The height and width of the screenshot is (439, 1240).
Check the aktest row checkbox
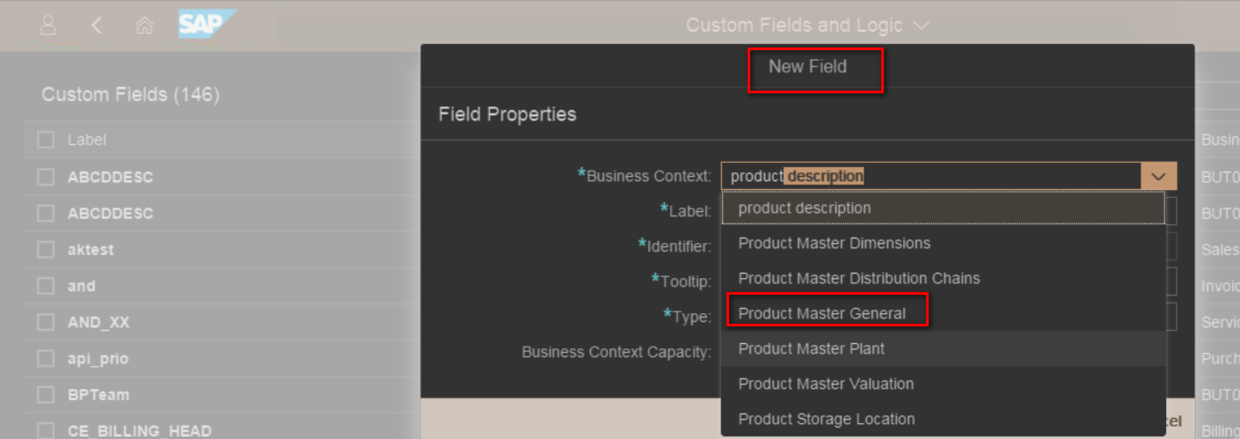point(46,250)
